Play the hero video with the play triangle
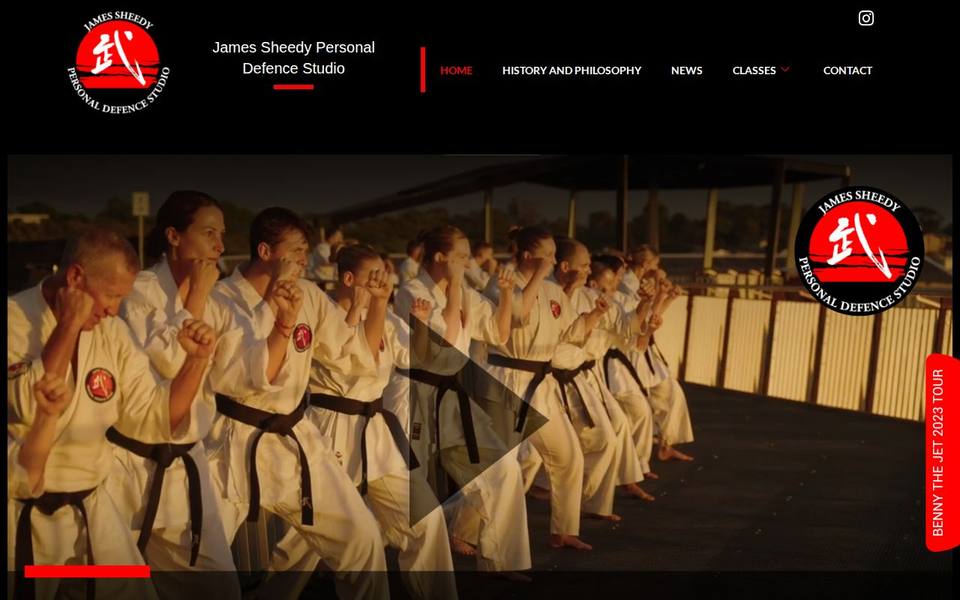 pos(478,421)
